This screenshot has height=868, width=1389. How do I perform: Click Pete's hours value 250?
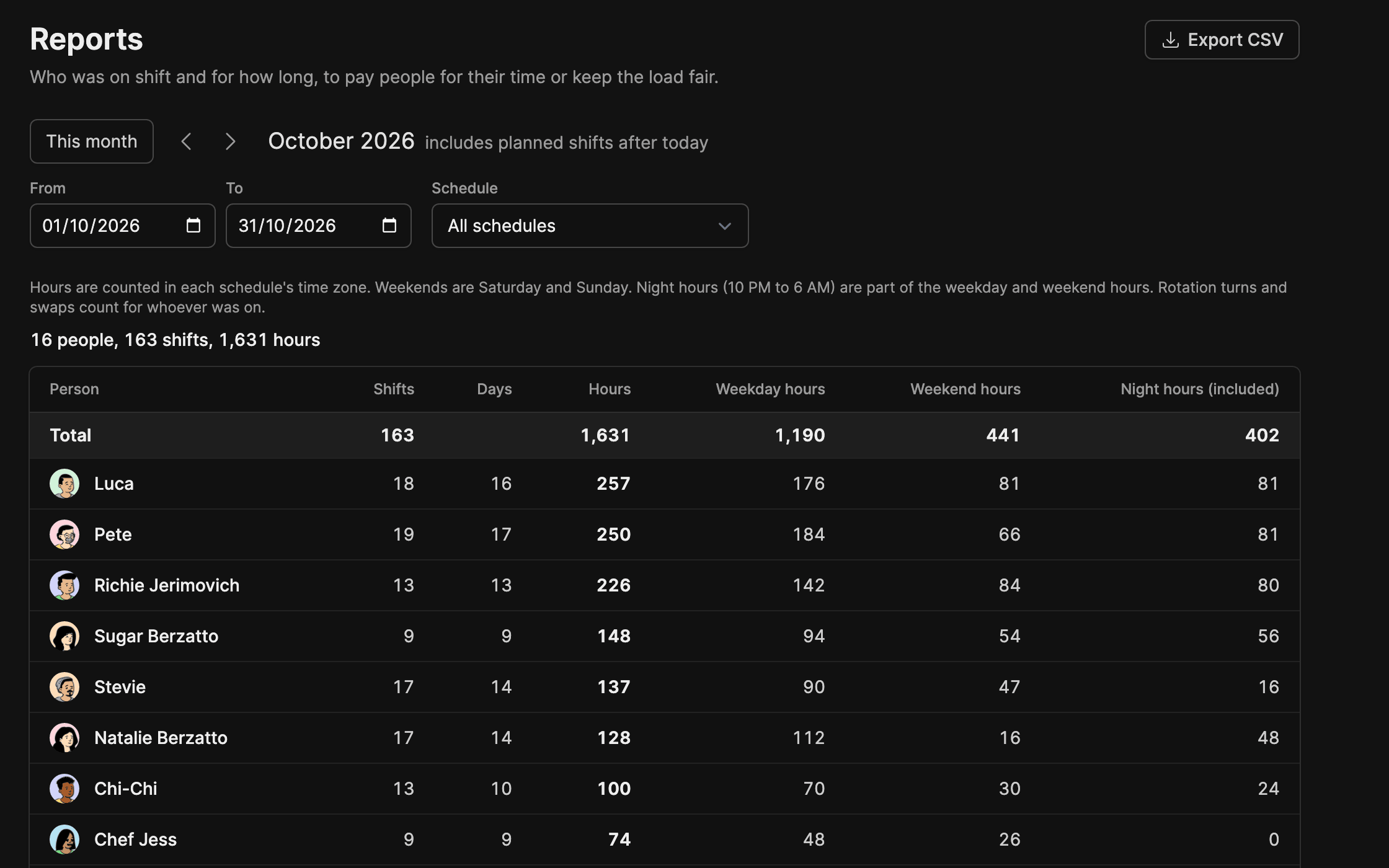click(x=614, y=534)
